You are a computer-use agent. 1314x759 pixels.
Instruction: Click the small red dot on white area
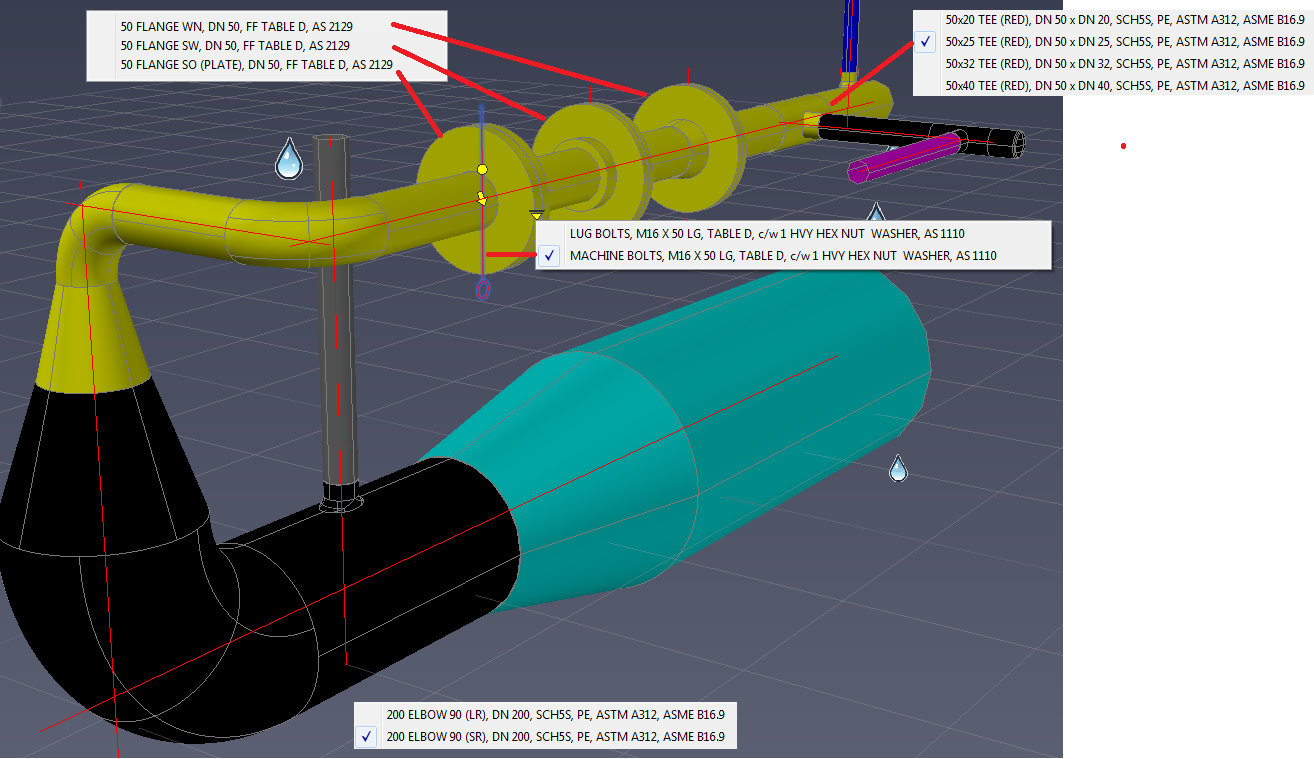(x=1124, y=146)
